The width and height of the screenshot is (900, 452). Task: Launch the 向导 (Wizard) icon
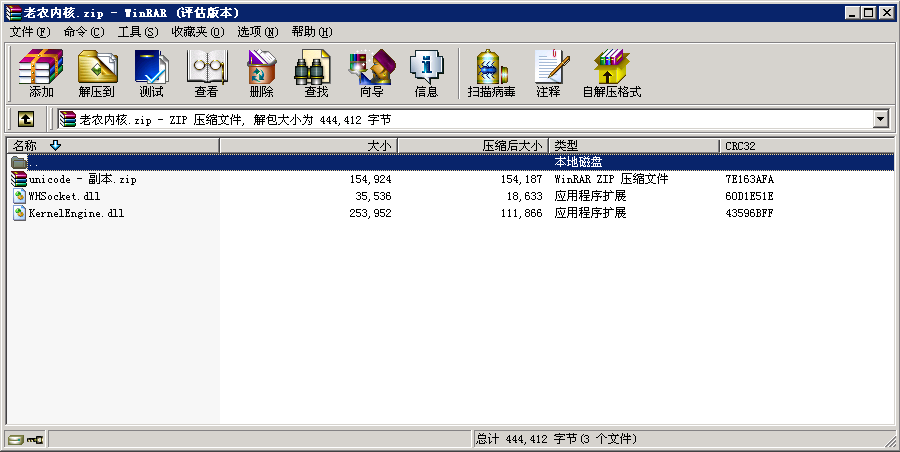click(371, 73)
